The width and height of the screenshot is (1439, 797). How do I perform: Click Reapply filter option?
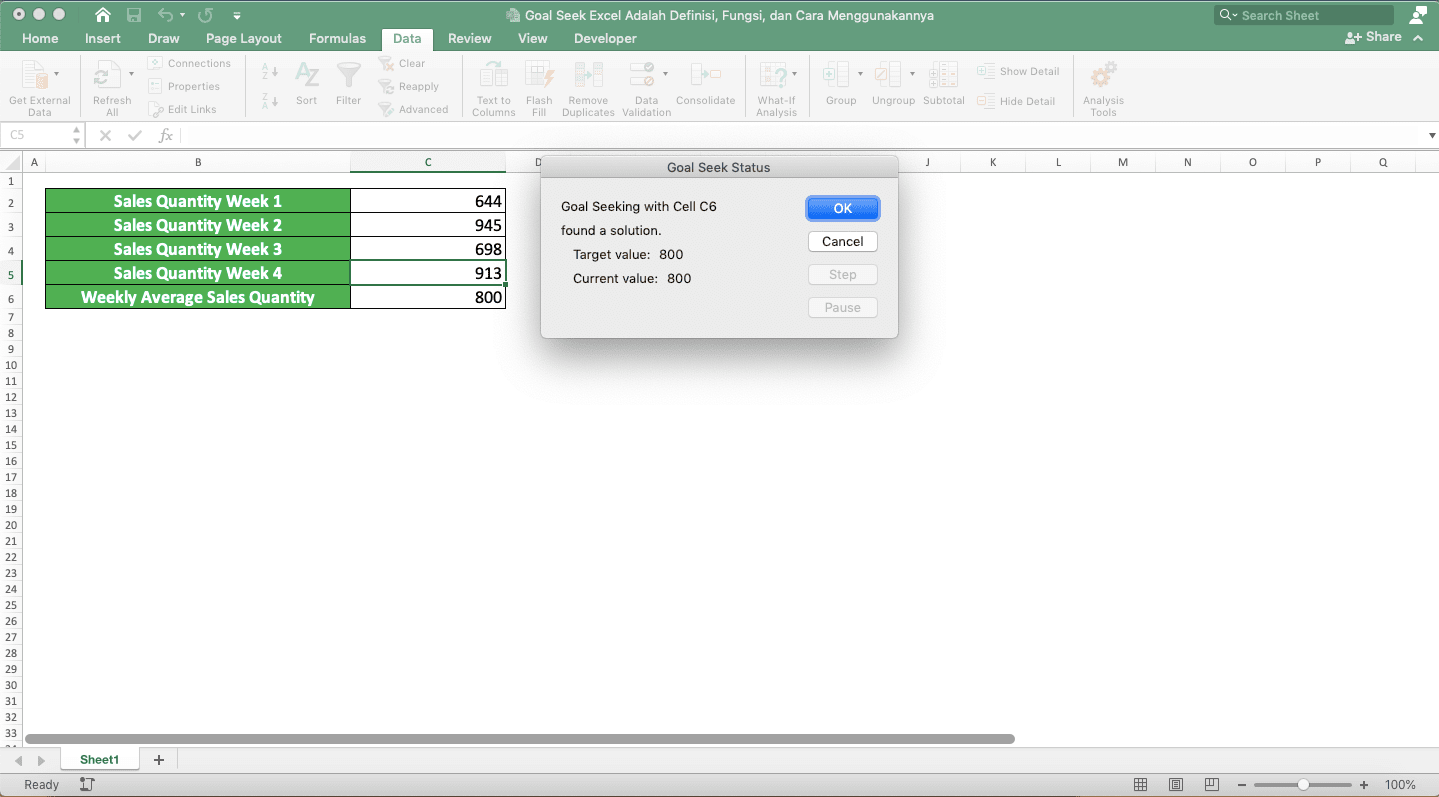[409, 86]
